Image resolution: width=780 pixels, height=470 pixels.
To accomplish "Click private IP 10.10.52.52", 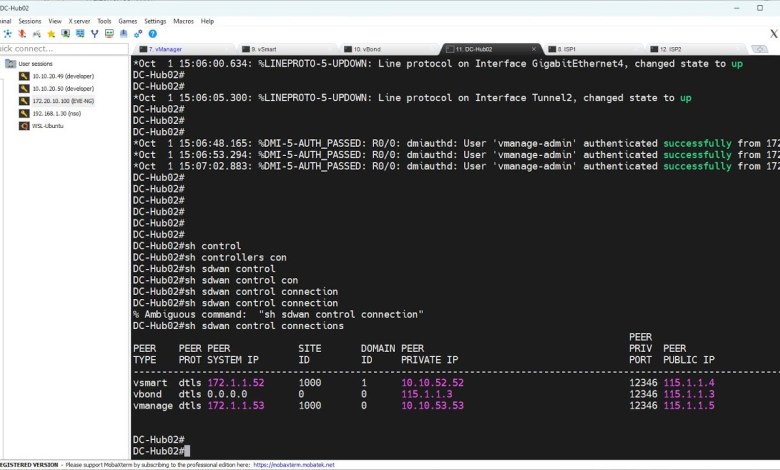I will pos(432,383).
